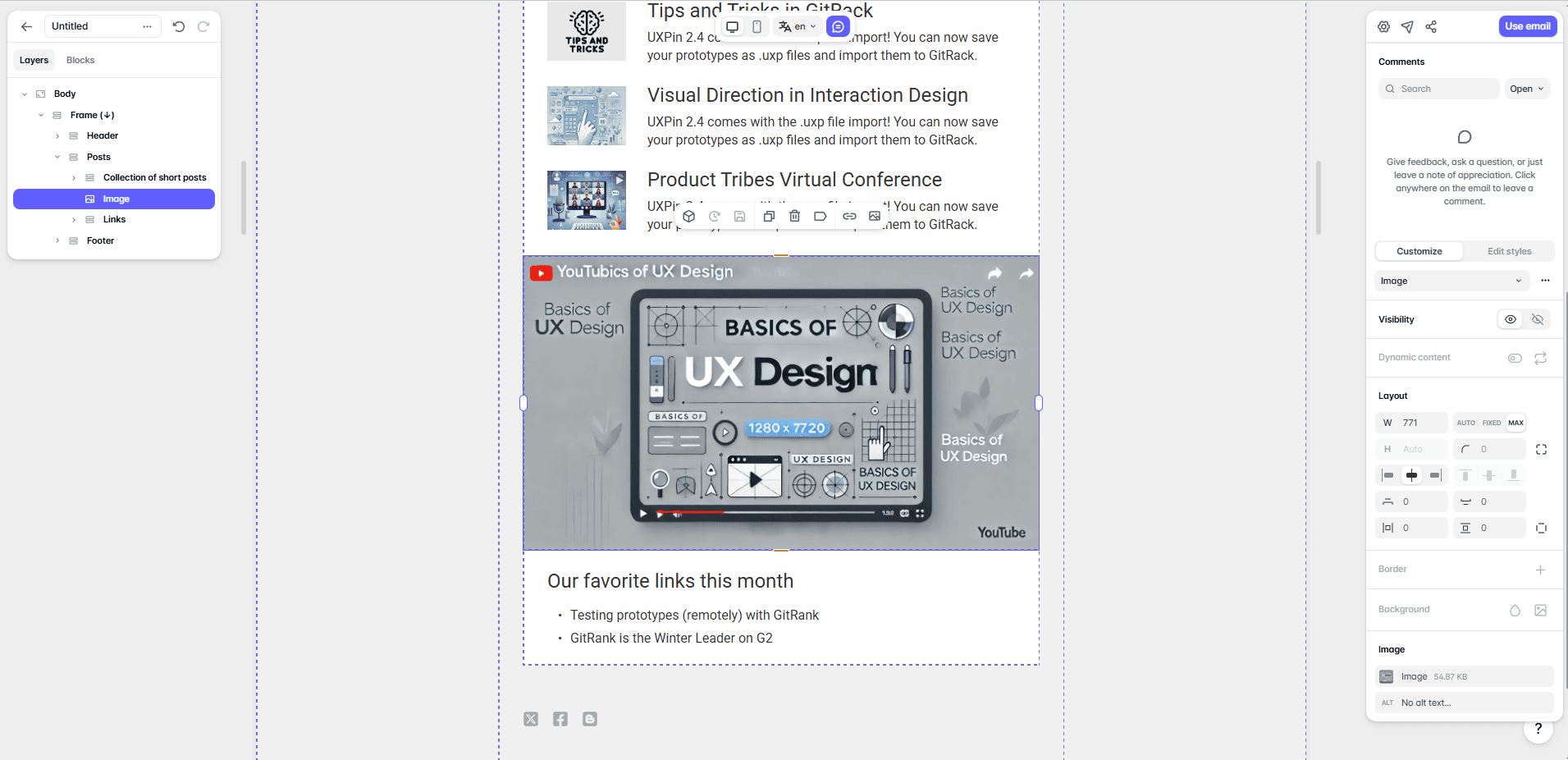This screenshot has height=760, width=1568.
Task: Set visibility to visible eye icon
Action: coord(1511,319)
